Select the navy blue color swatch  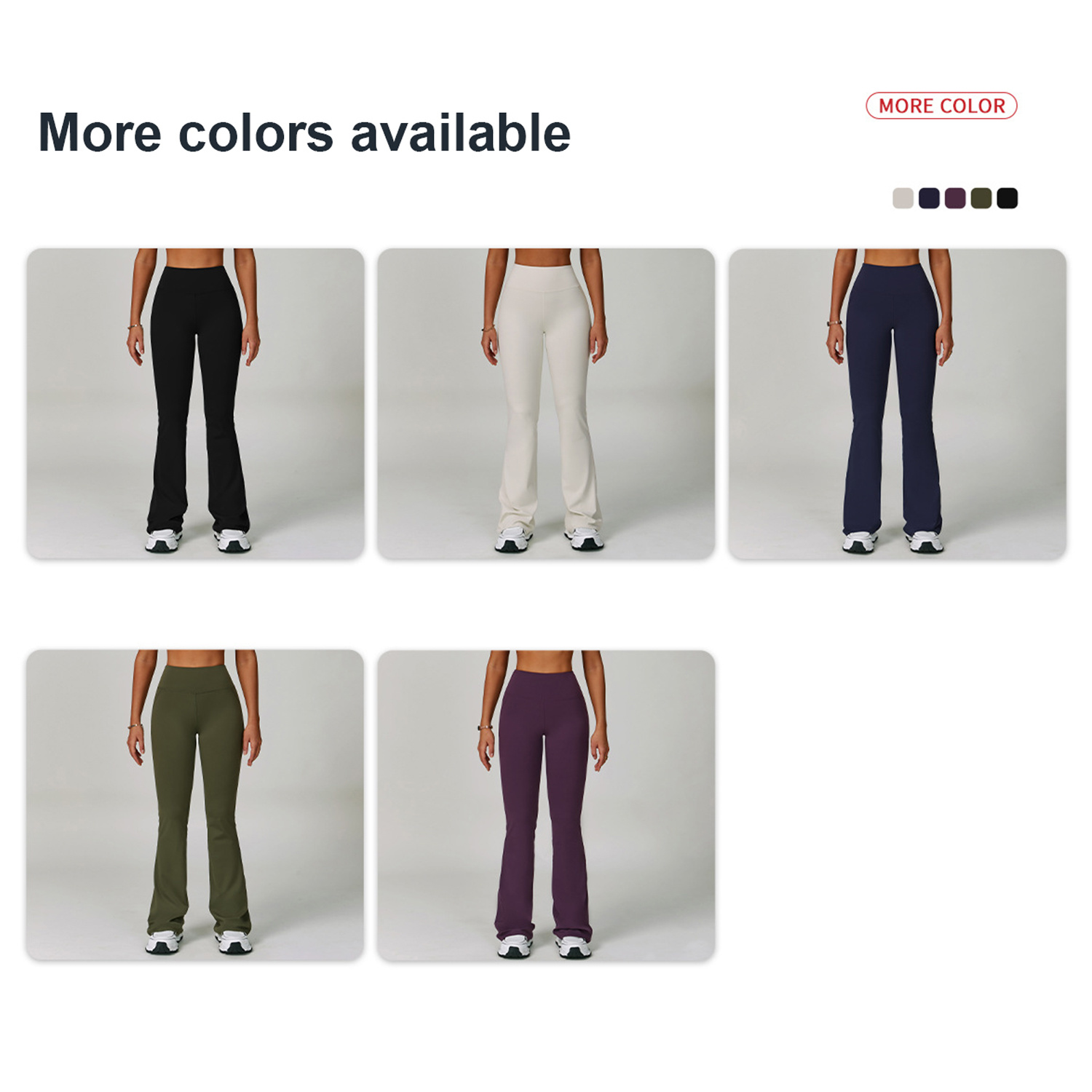pyautogui.click(x=929, y=198)
